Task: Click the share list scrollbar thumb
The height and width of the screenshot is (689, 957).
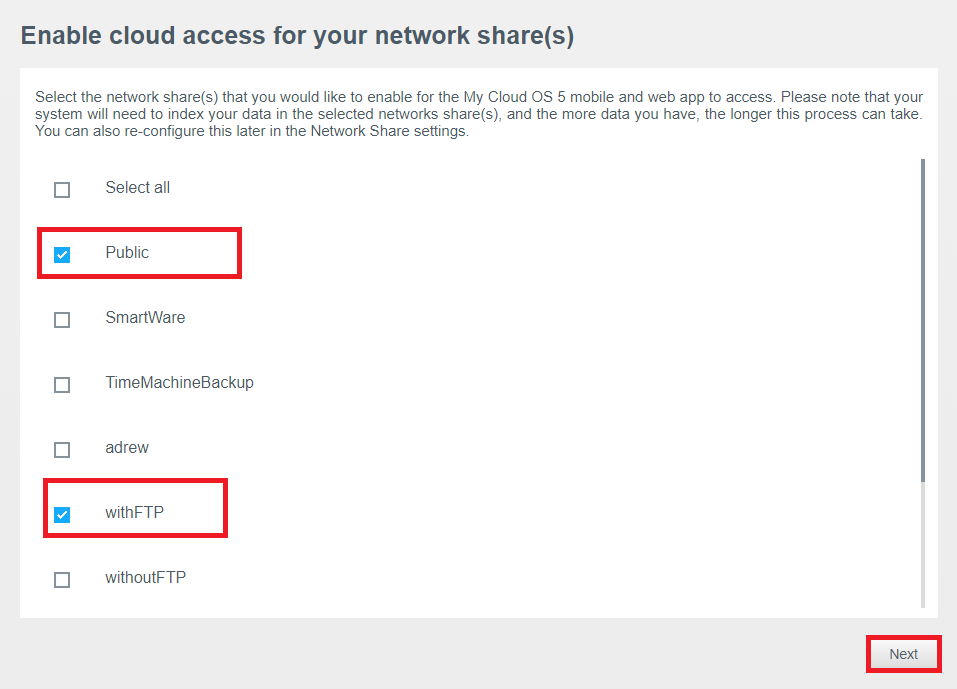Action: pos(923,320)
